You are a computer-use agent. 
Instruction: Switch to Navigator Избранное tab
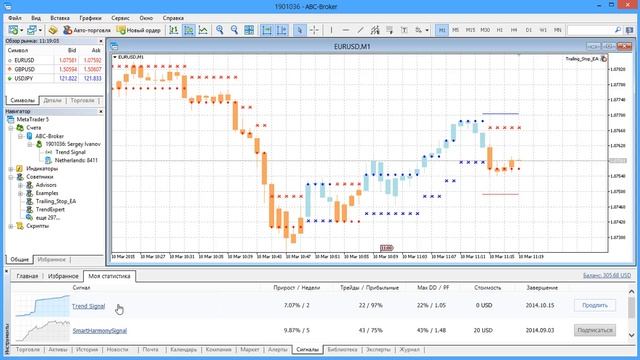coord(51,260)
